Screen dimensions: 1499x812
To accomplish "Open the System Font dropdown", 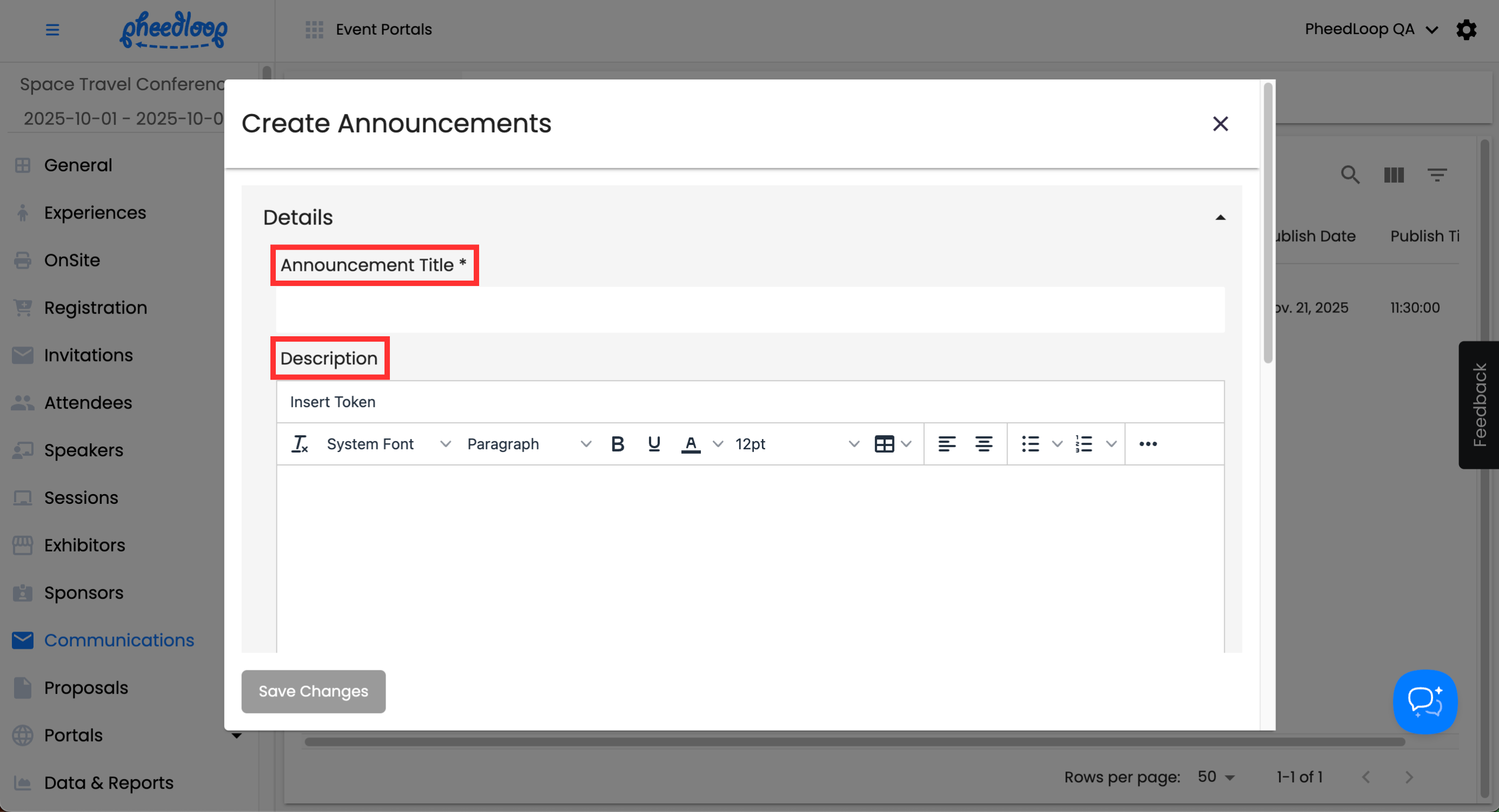I will point(388,444).
